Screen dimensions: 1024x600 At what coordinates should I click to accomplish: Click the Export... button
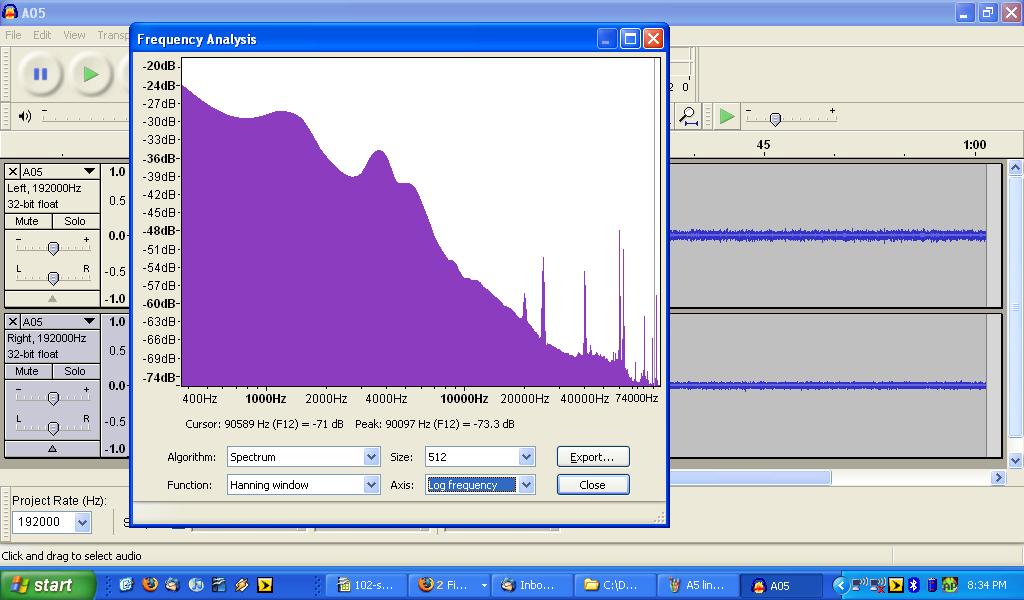click(592, 457)
